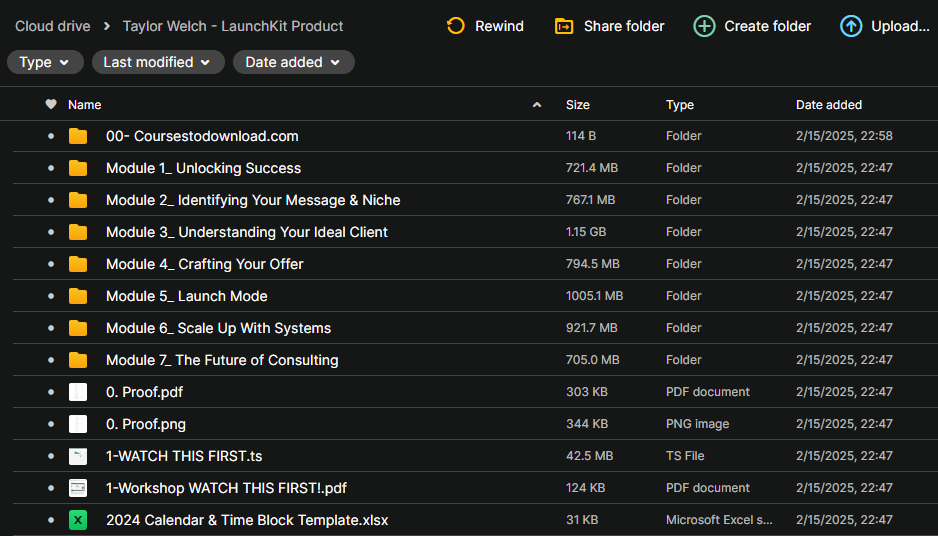
Task: Toggle favorite dot for 0. Proof.pdf
Action: (x=51, y=392)
